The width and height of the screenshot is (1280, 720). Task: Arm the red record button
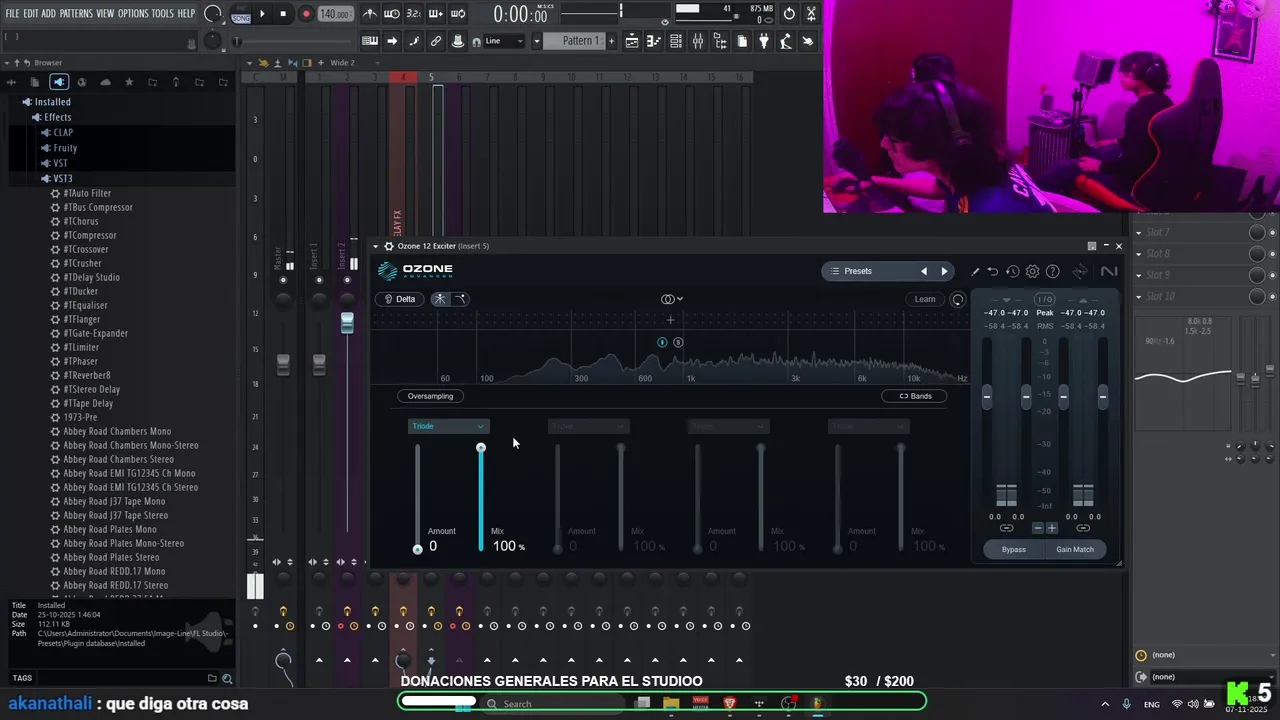306,14
